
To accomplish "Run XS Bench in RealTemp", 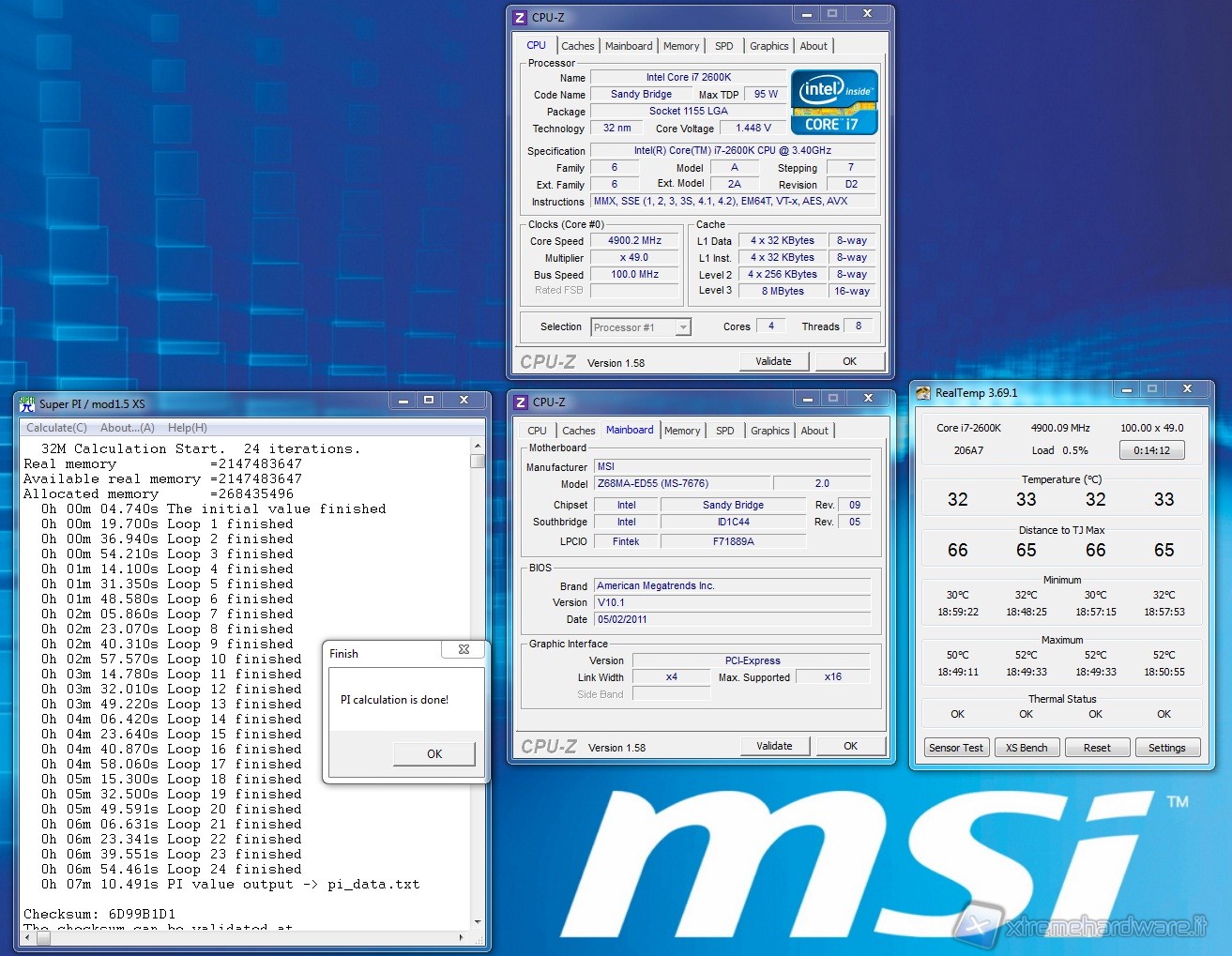I will [x=1027, y=748].
